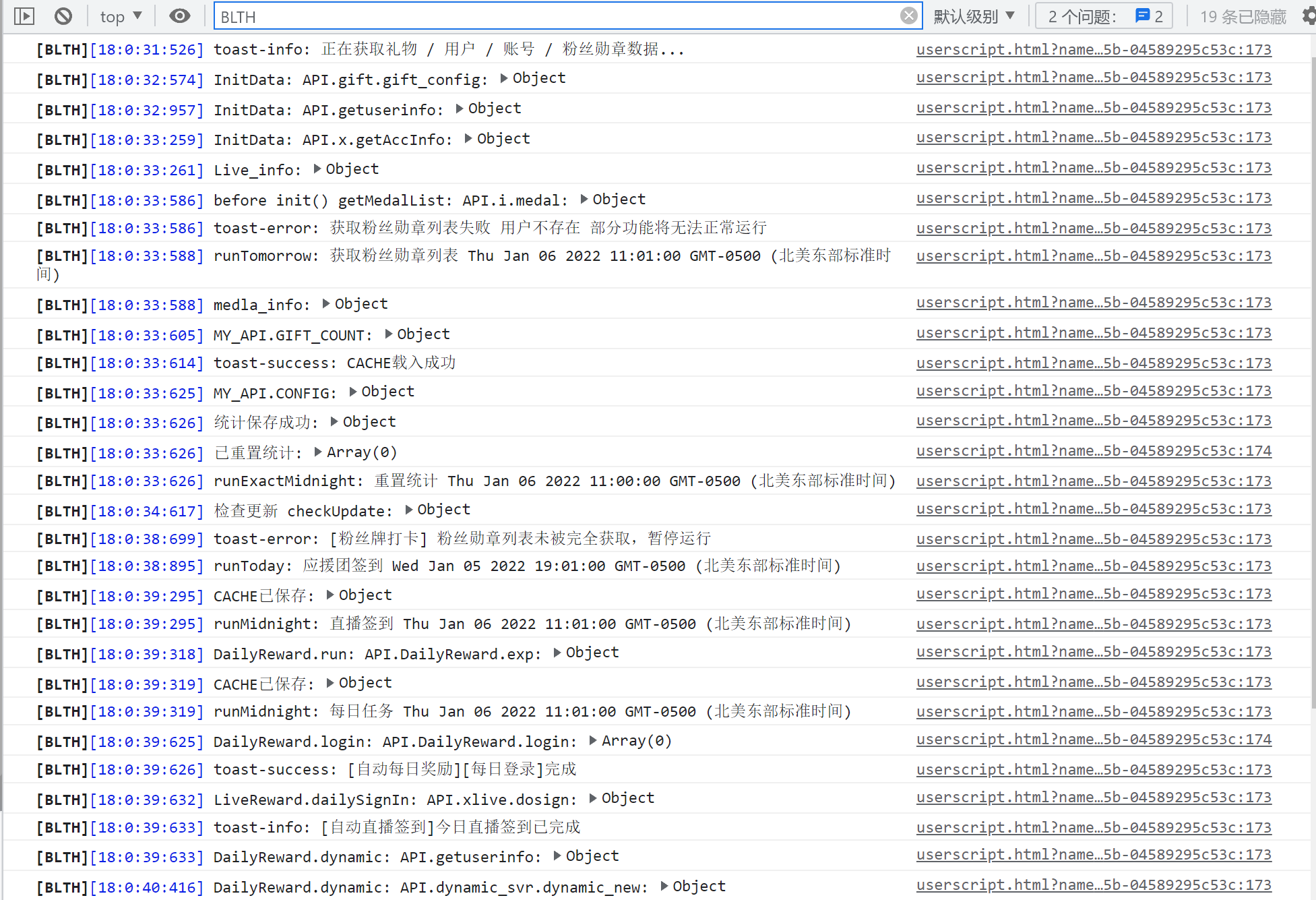The image size is (1316, 900).
Task: Expand the API.gift.gift_config Object
Action: [503, 78]
